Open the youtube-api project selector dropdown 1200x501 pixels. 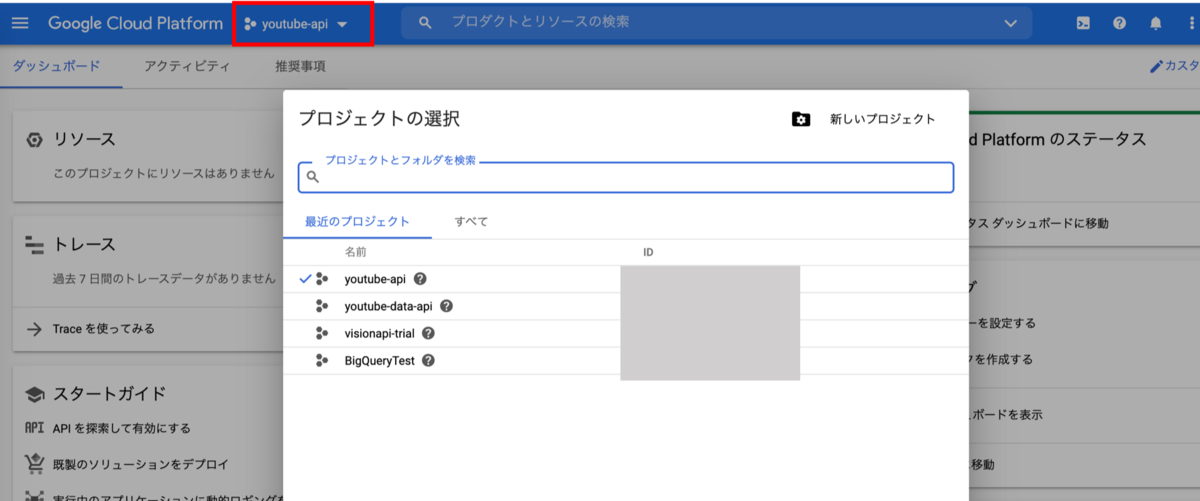click(296, 24)
